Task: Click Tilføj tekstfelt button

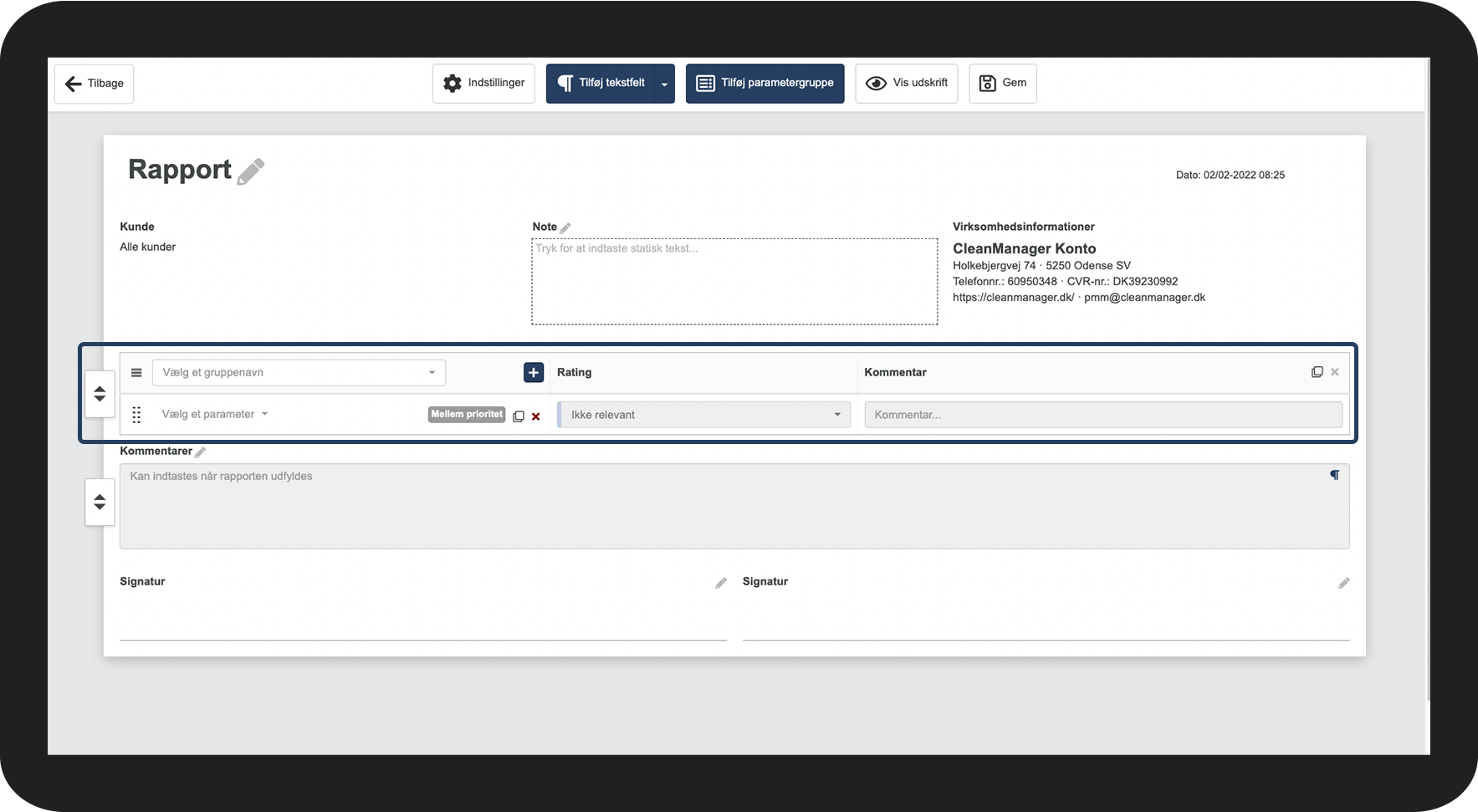Action: 600,84
